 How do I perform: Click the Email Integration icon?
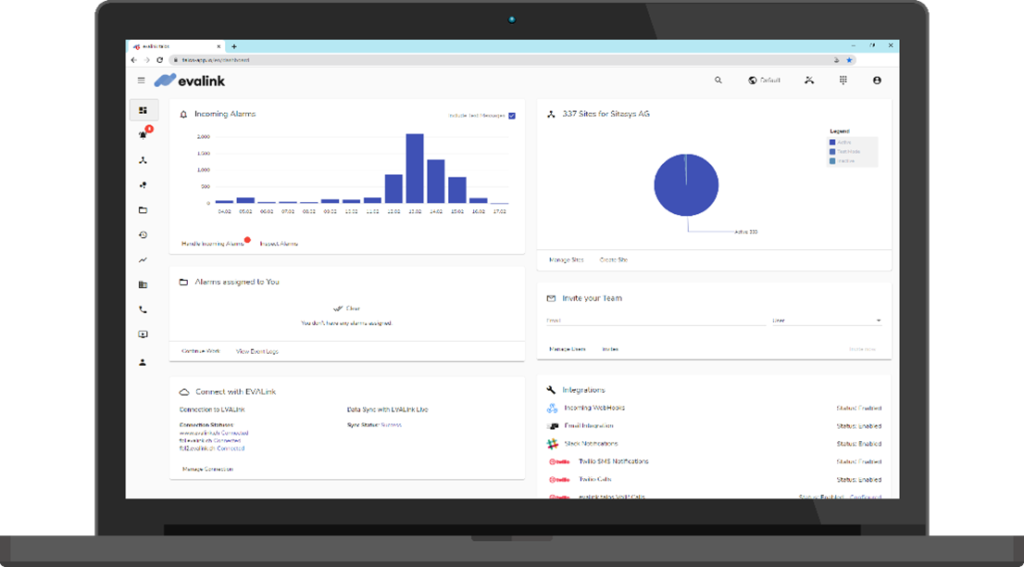pyautogui.click(x=552, y=426)
